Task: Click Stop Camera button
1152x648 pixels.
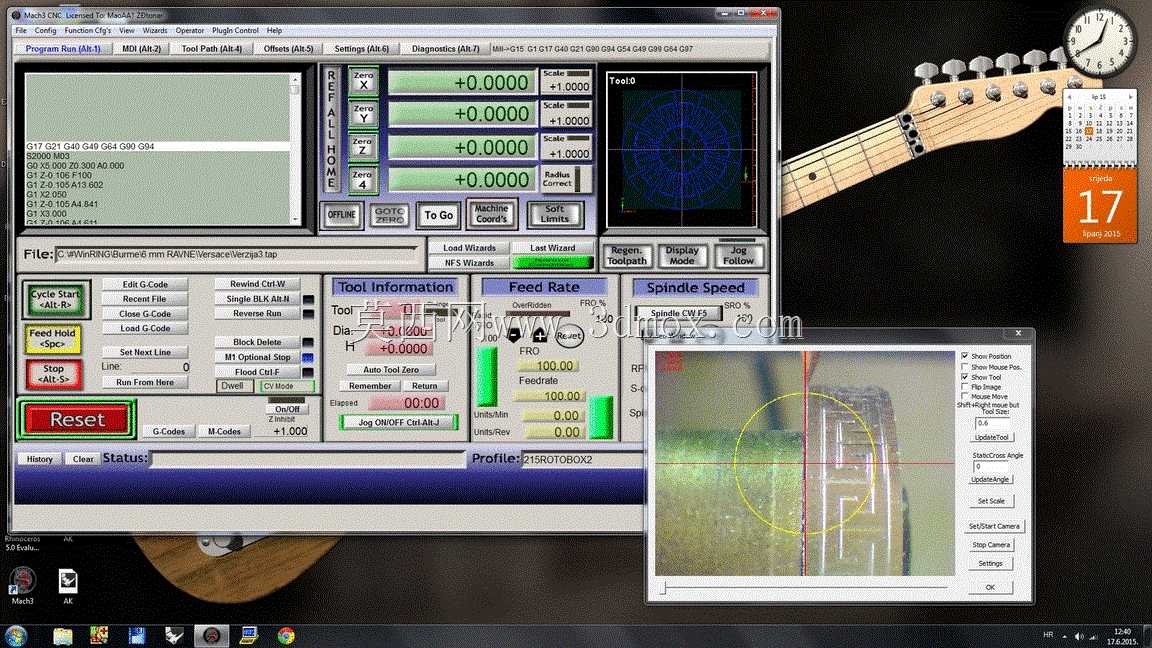Action: click(991, 545)
